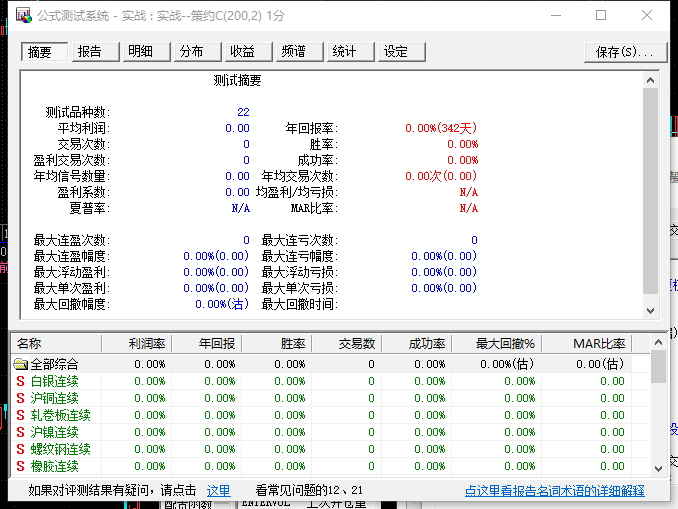
Task: Click the S icon beside 沪镍连续
Action: coord(20,432)
